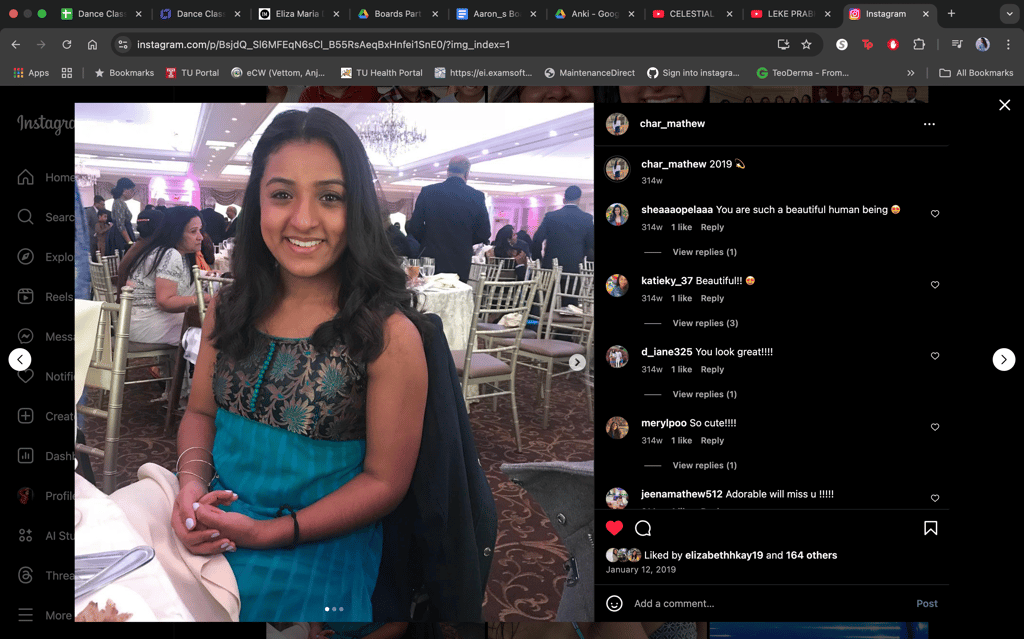Open Messages icon in sidebar
This screenshot has width=1024, height=639.
[25, 336]
